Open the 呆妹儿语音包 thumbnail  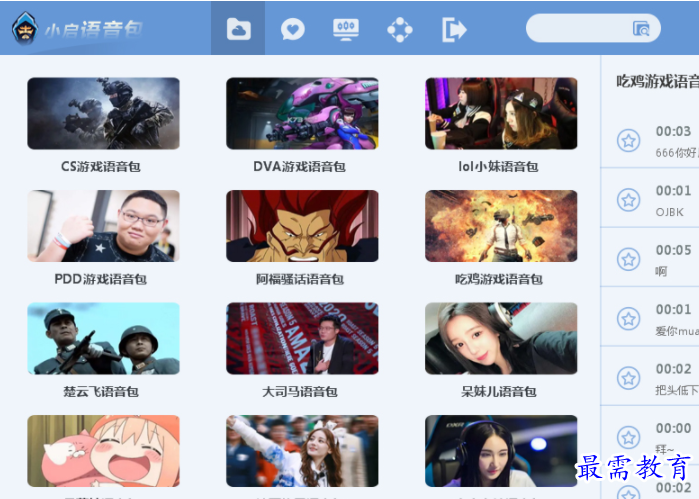pyautogui.click(x=501, y=338)
